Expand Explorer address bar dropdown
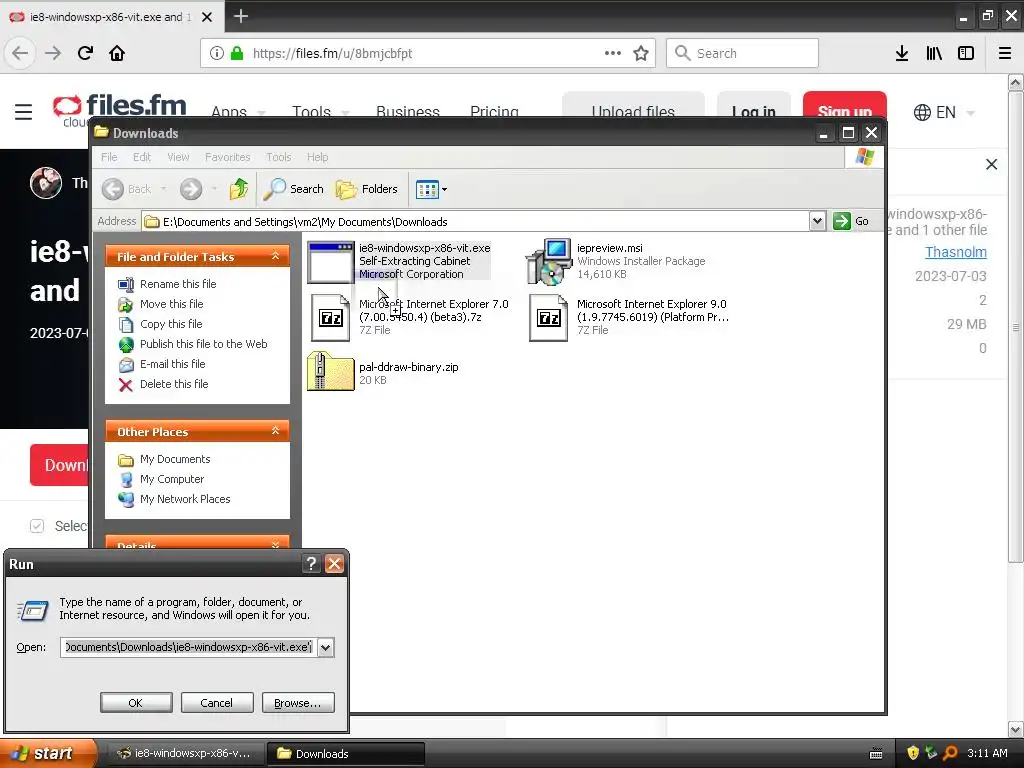The image size is (1024, 768). [x=817, y=221]
